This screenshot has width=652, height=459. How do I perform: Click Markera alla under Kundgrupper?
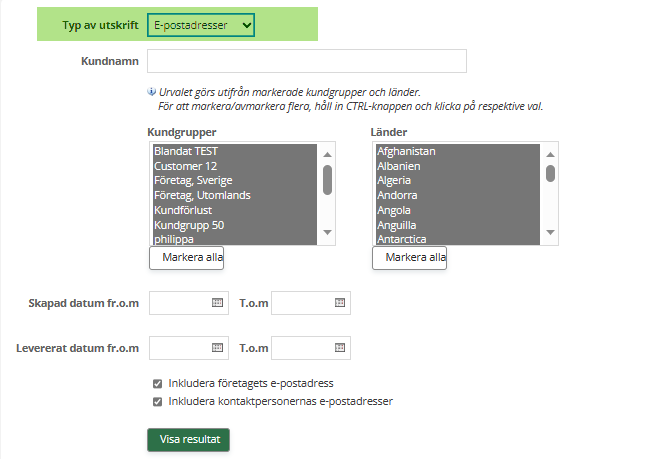(187, 258)
